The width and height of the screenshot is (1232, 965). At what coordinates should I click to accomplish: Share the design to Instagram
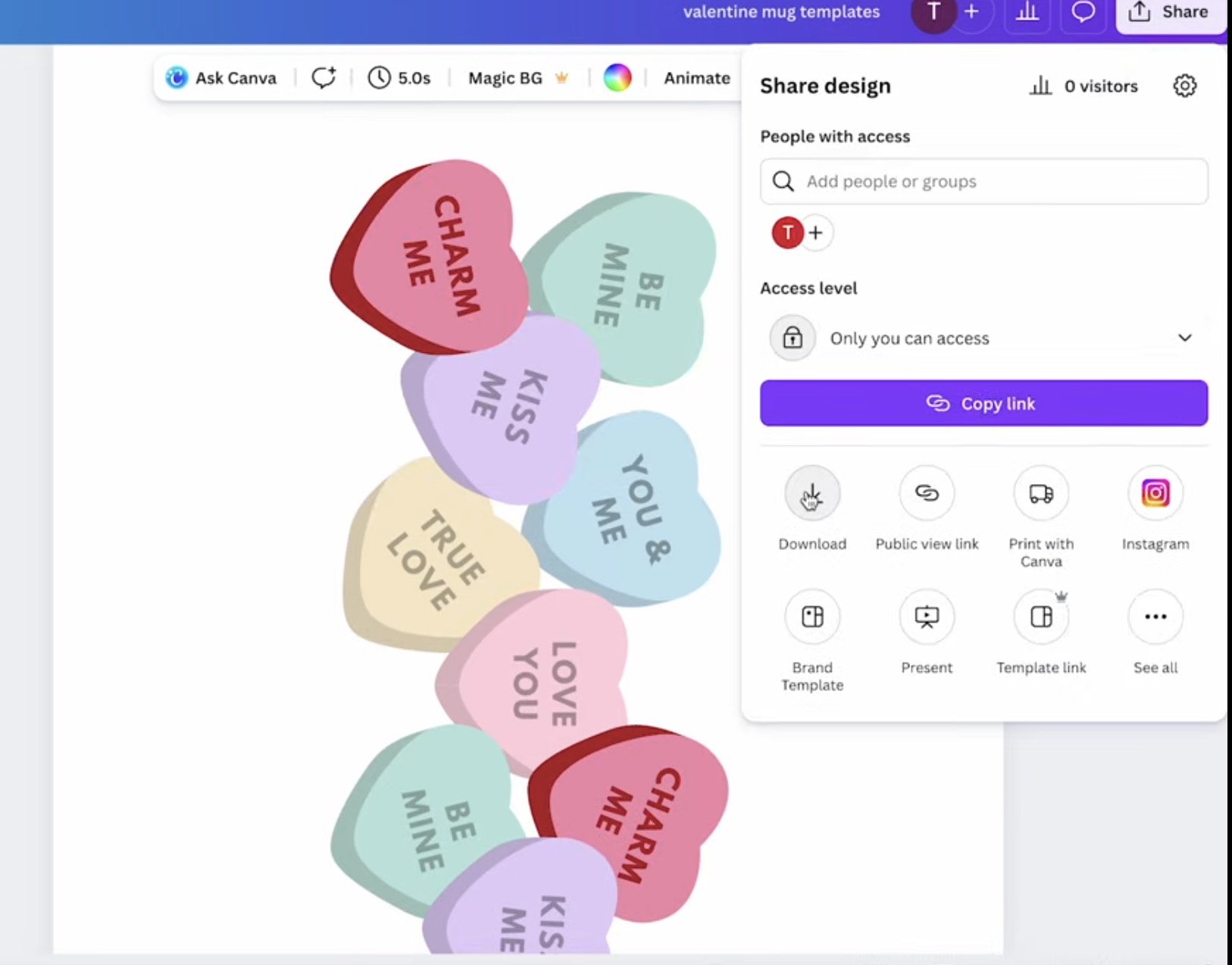point(1155,494)
